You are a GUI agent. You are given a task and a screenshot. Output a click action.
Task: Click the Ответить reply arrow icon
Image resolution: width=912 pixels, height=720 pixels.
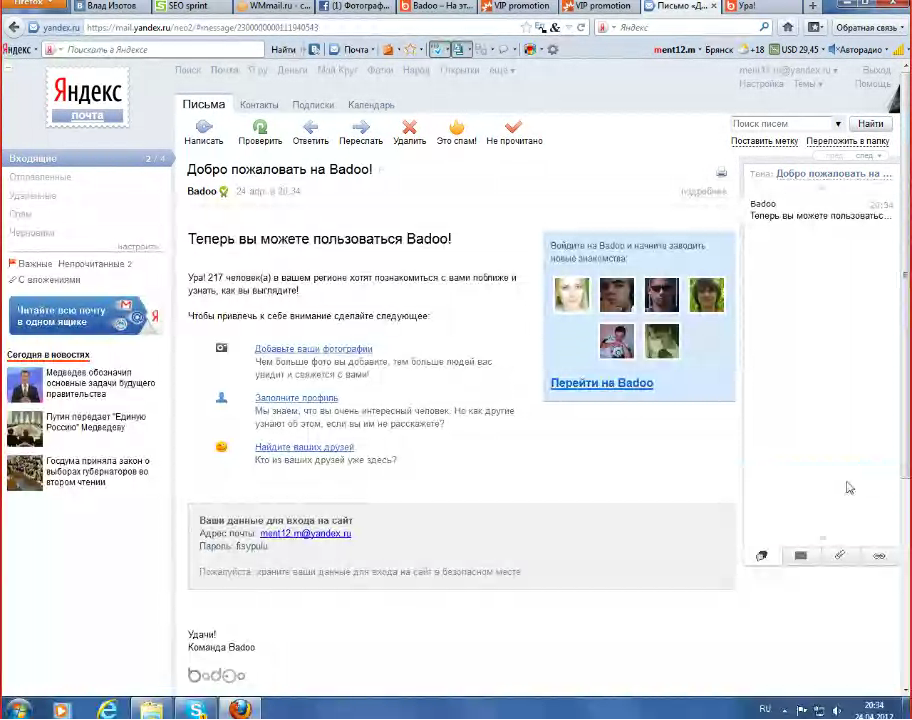pyautogui.click(x=311, y=126)
